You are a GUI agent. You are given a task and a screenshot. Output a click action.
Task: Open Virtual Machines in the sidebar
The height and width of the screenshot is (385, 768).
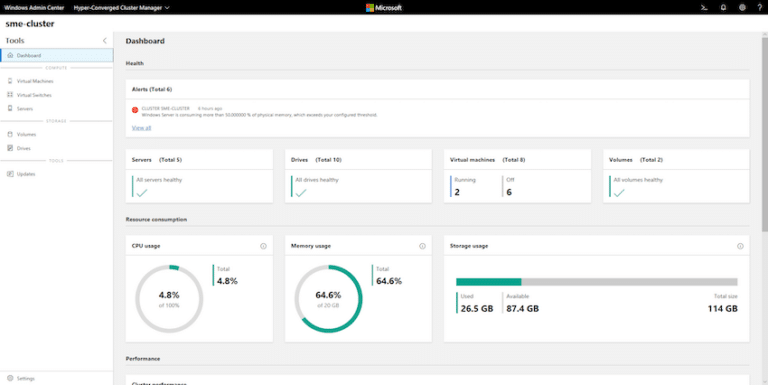(56, 81)
